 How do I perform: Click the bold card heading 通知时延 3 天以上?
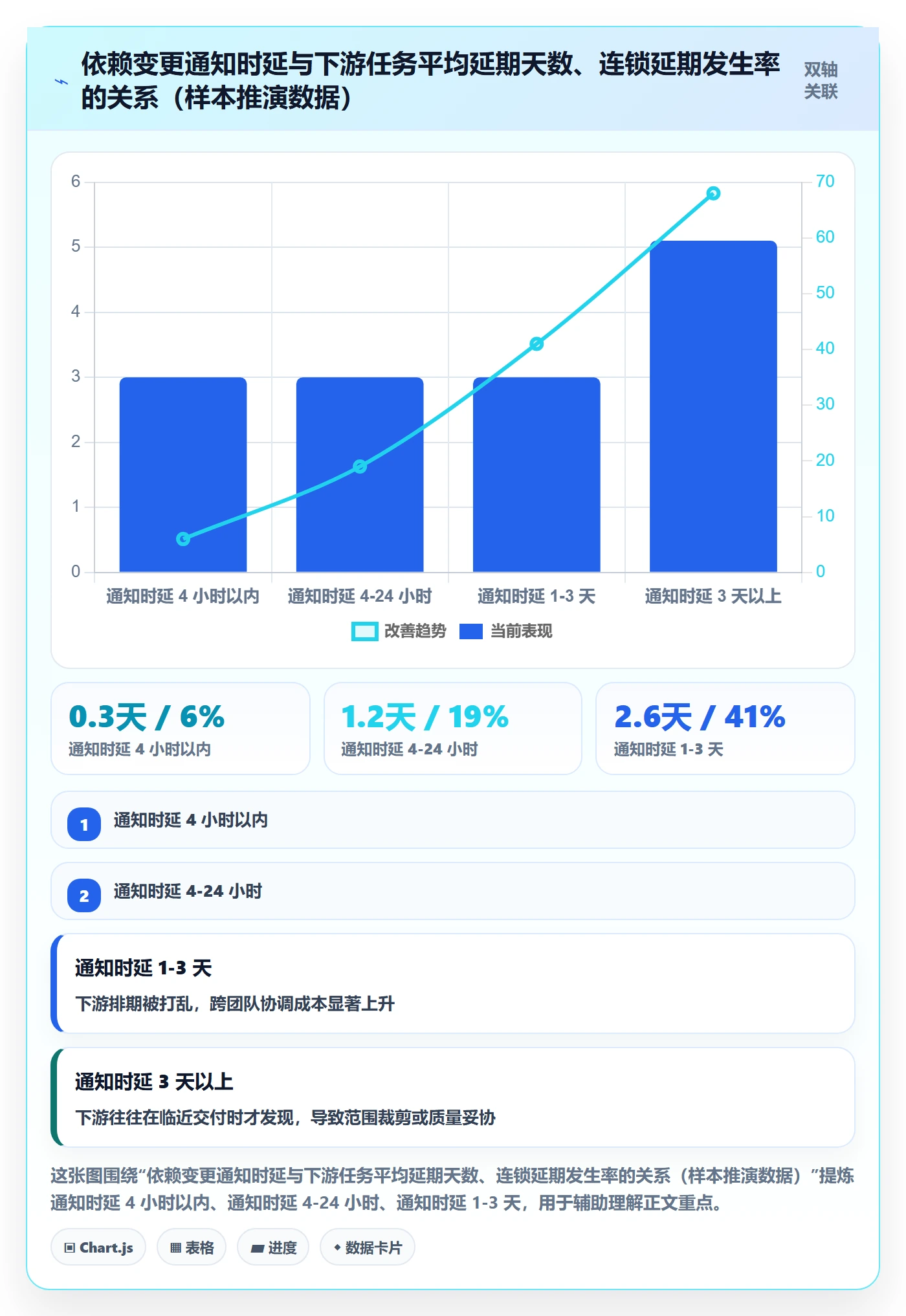[x=154, y=1082]
